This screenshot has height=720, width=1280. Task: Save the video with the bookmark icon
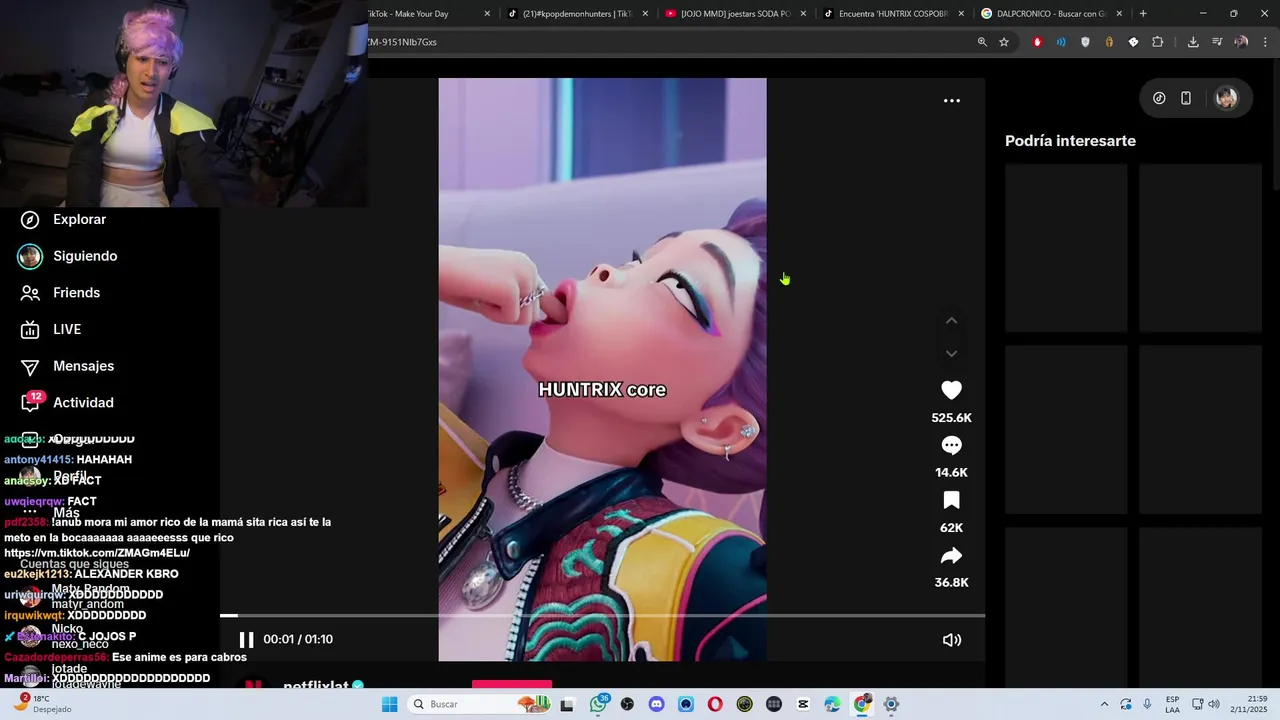pos(951,500)
